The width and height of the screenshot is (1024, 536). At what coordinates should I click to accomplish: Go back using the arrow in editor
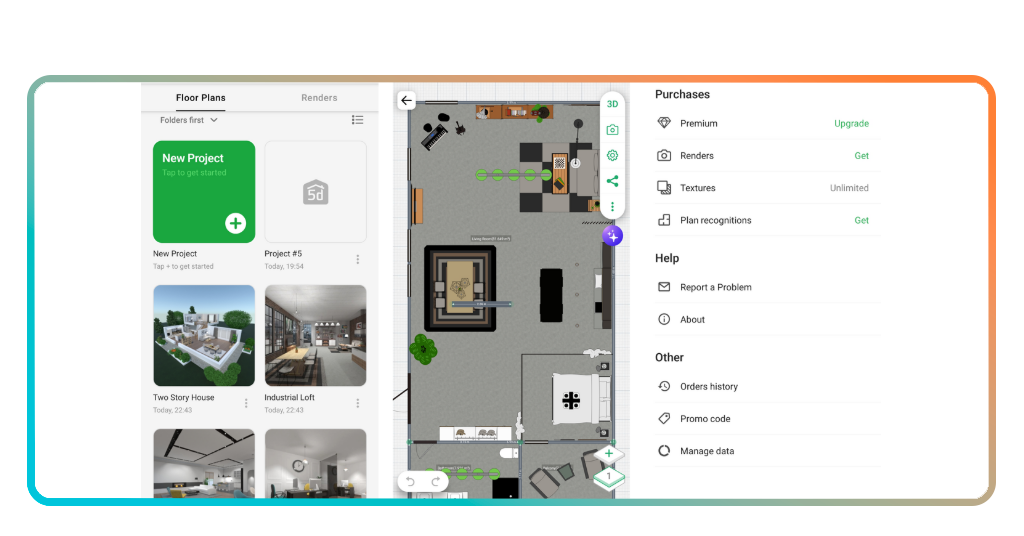[406, 101]
